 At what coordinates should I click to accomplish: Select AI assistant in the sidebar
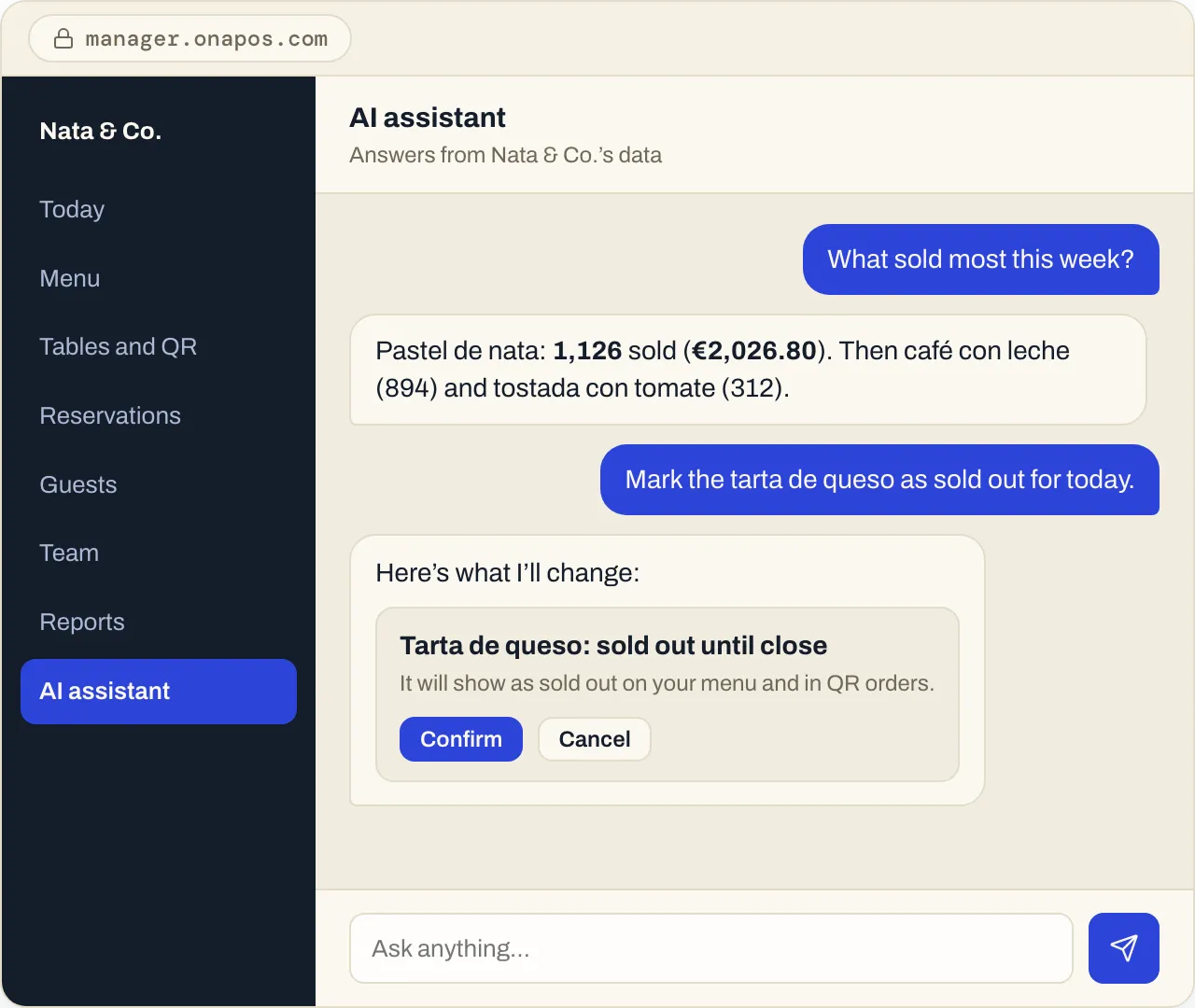click(x=159, y=692)
